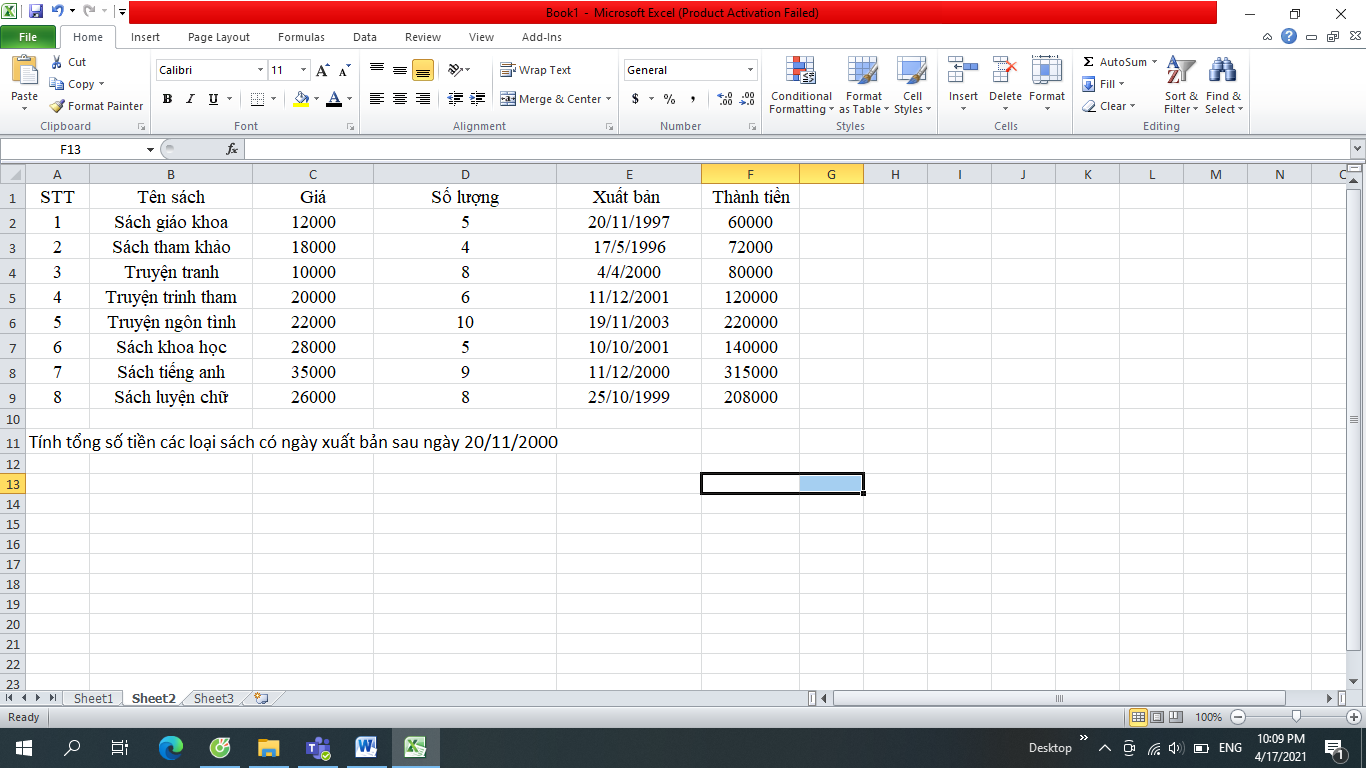
Task: Open the Merge & Center dropdown arrow
Action: coord(609,99)
